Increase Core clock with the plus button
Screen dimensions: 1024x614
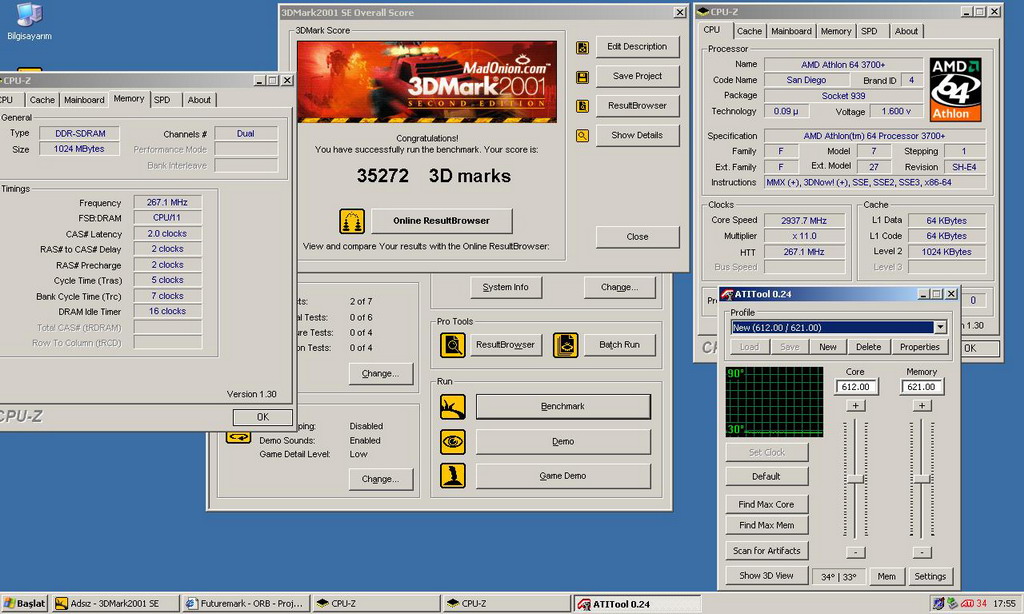pos(856,406)
